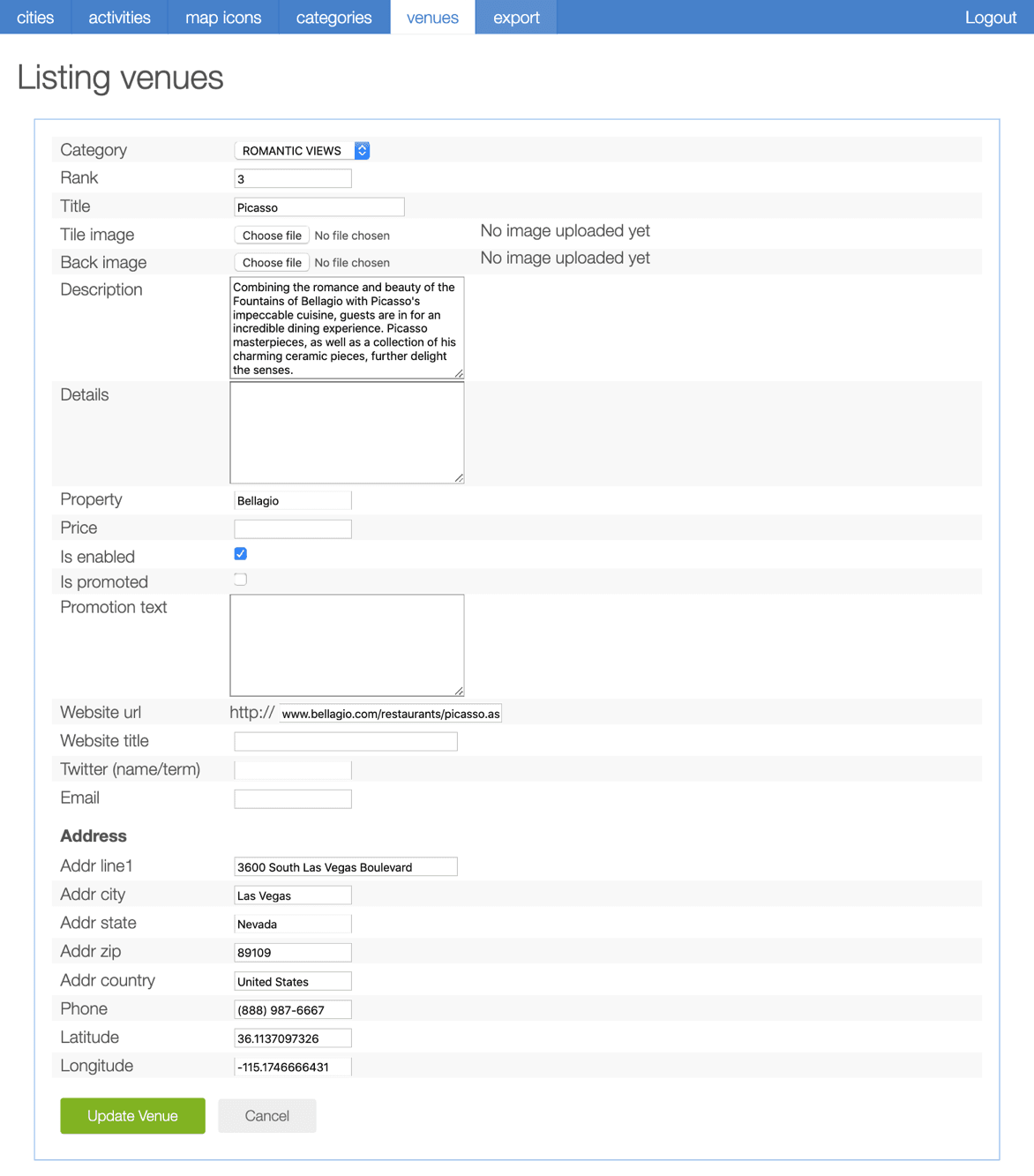
Task: Click the empty Details text area
Action: [347, 432]
